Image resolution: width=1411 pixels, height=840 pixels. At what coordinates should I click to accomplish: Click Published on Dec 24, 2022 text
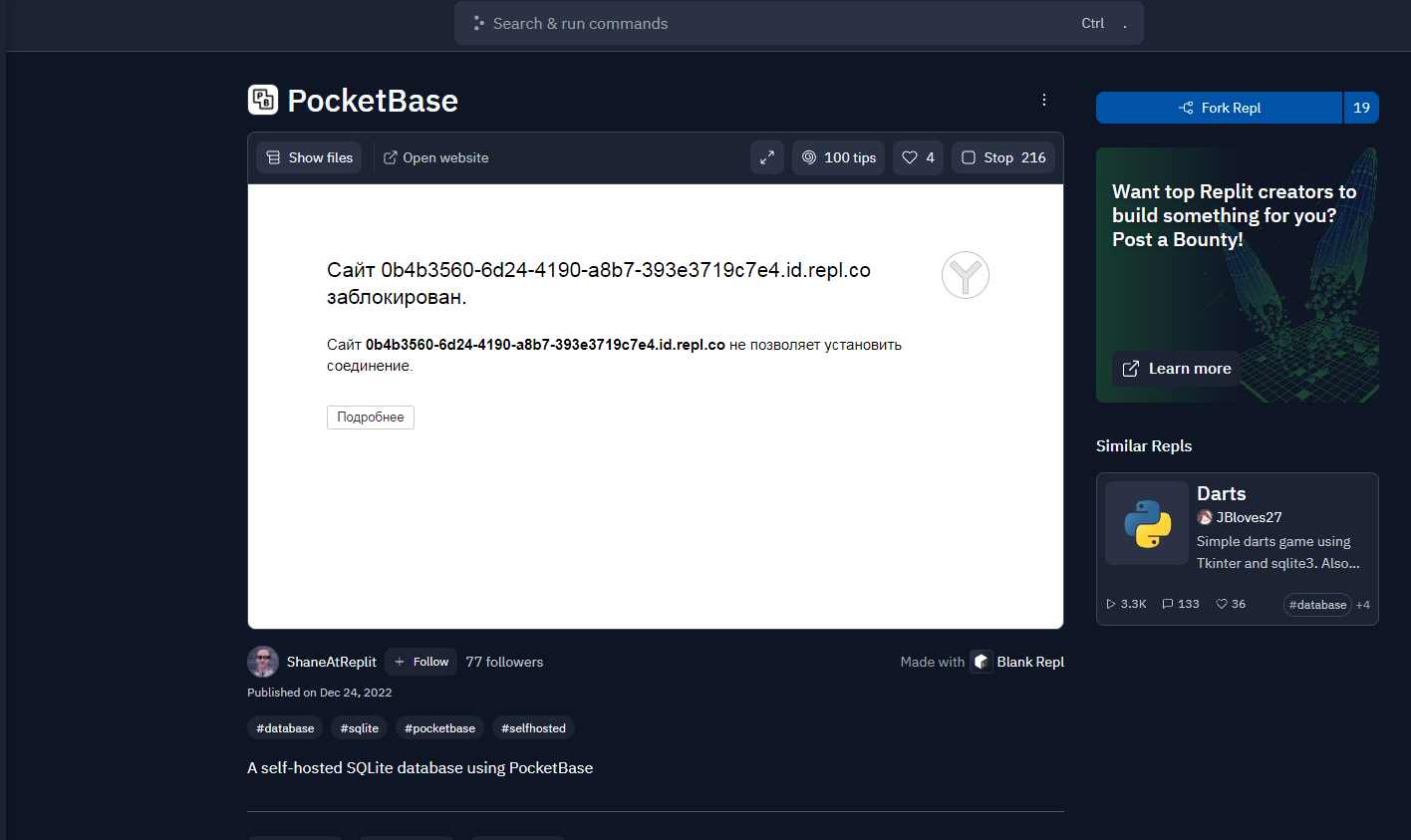[320, 693]
